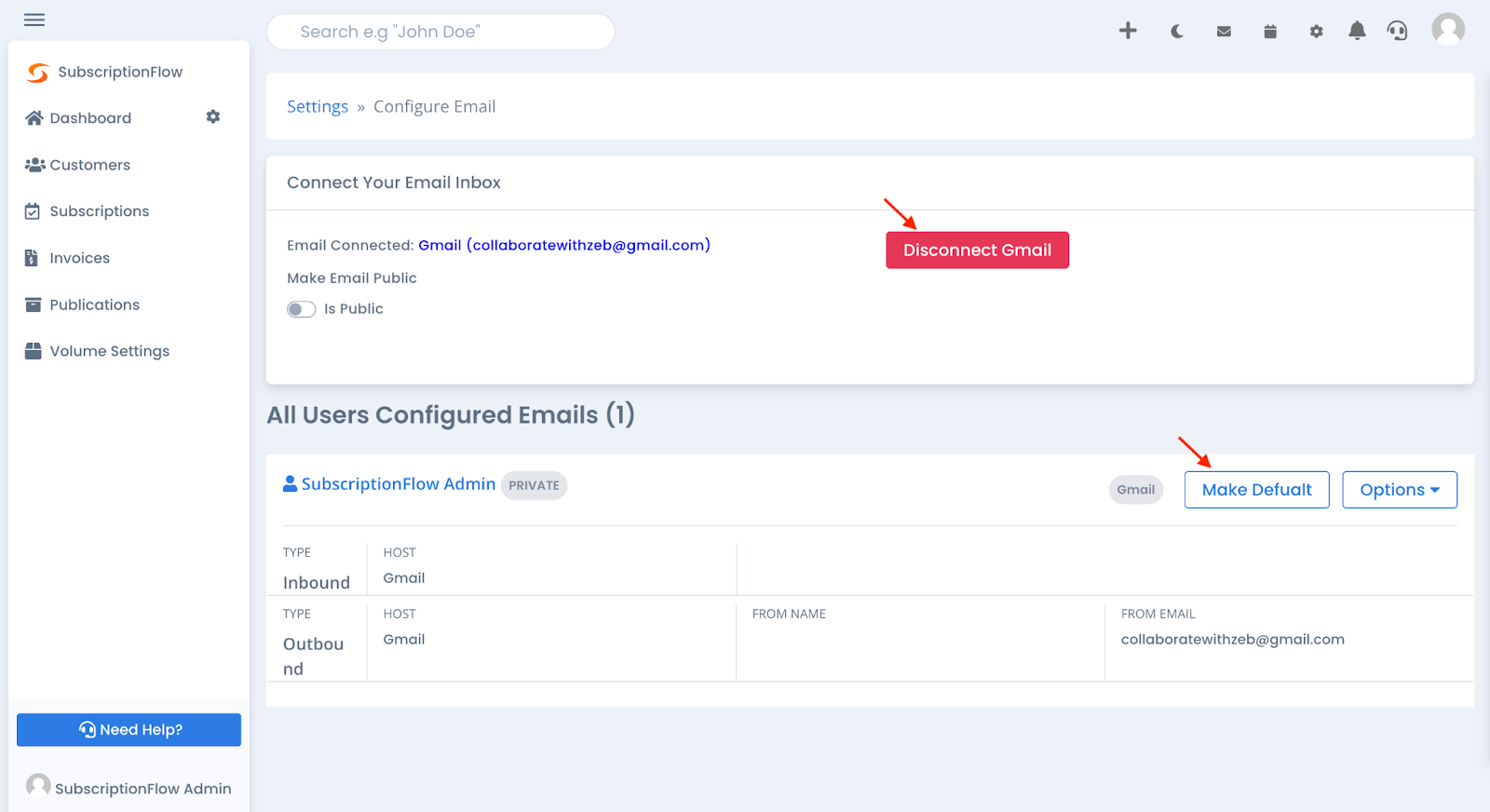Screen dimensions: 1490x812
Task: Select the Outbound type cell
Action: coord(313,656)
